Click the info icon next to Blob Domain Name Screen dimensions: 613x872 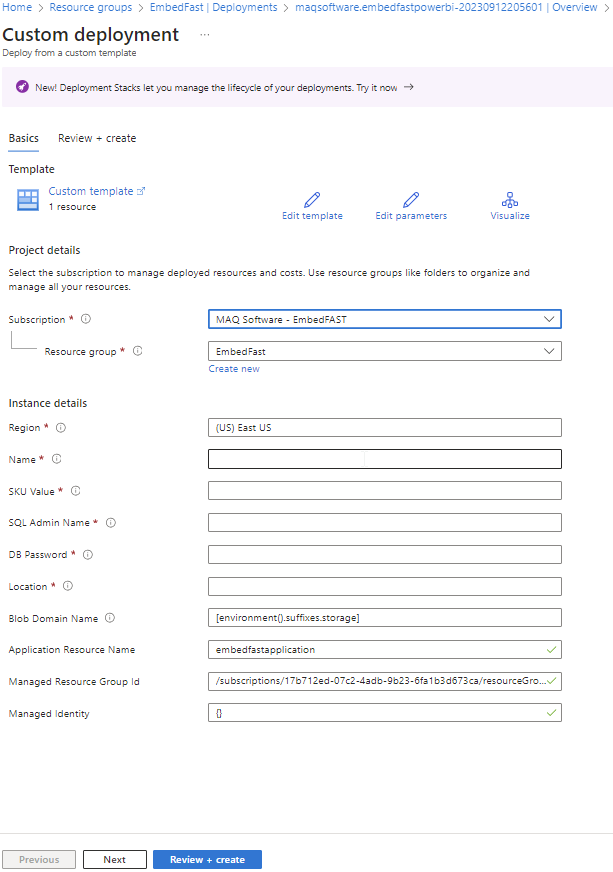click(110, 618)
